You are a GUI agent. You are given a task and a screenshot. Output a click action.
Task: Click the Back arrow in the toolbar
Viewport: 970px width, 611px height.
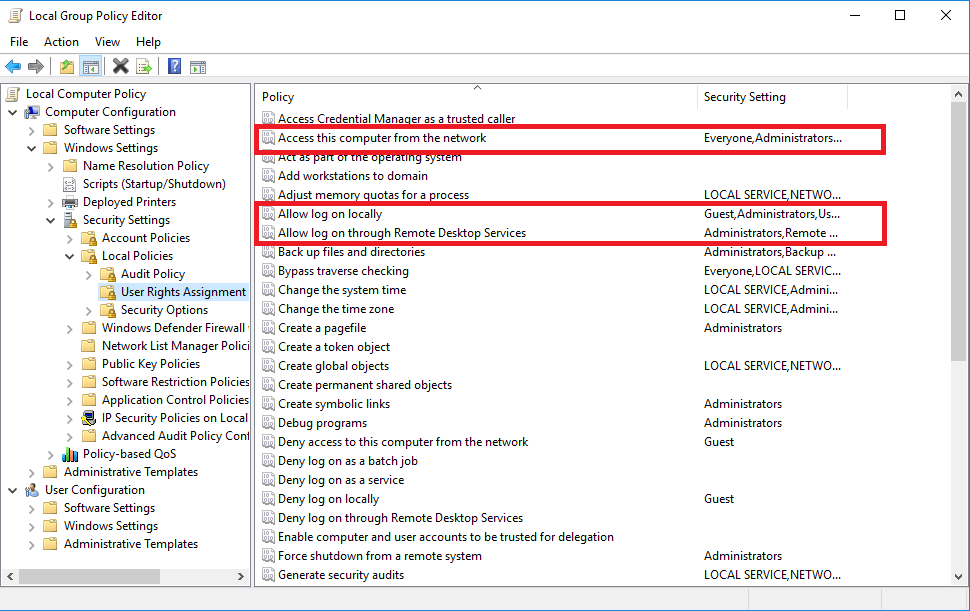coord(13,67)
